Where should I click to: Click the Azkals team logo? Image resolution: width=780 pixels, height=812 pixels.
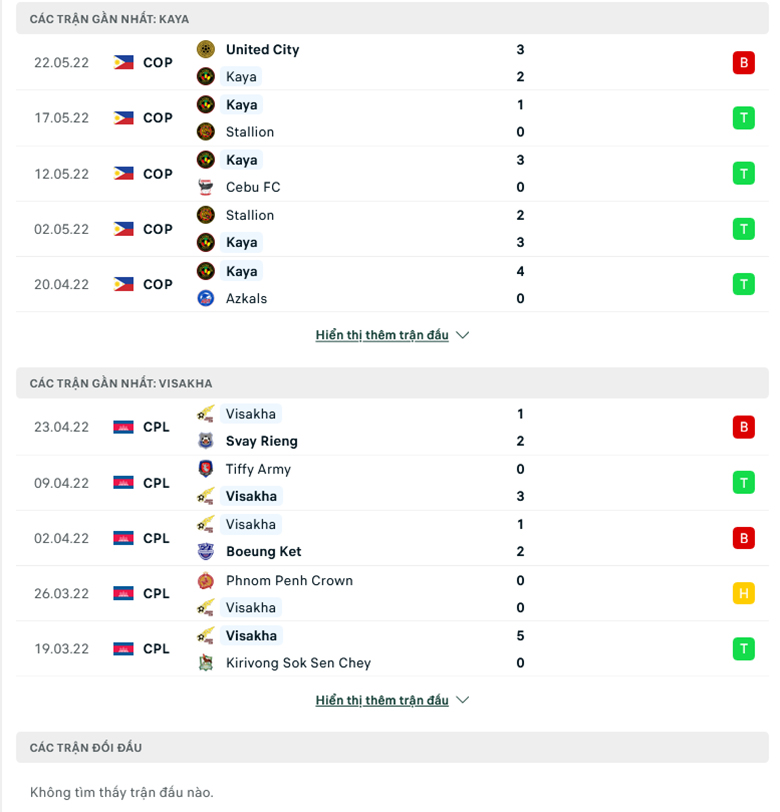(206, 298)
